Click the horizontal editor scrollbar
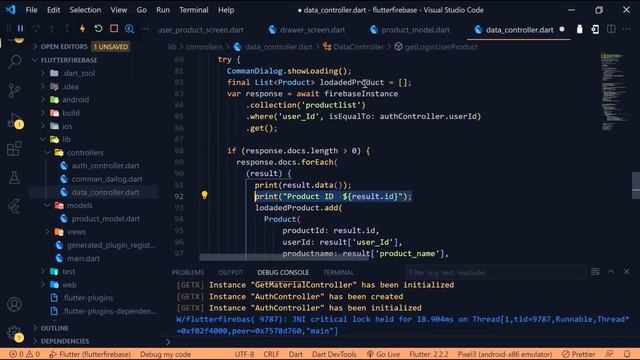This screenshot has width=640, height=360. [284, 258]
